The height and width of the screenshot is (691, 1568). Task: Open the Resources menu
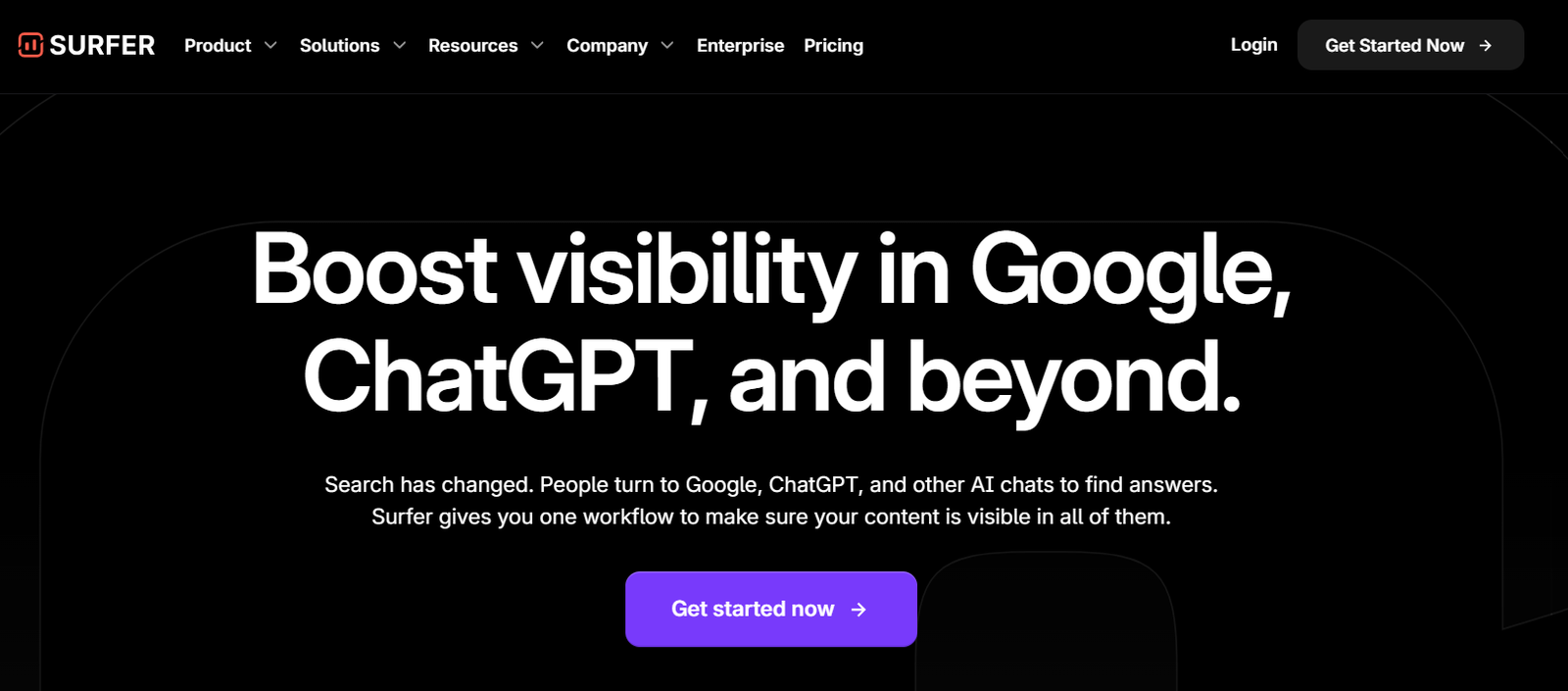pyautogui.click(x=472, y=45)
